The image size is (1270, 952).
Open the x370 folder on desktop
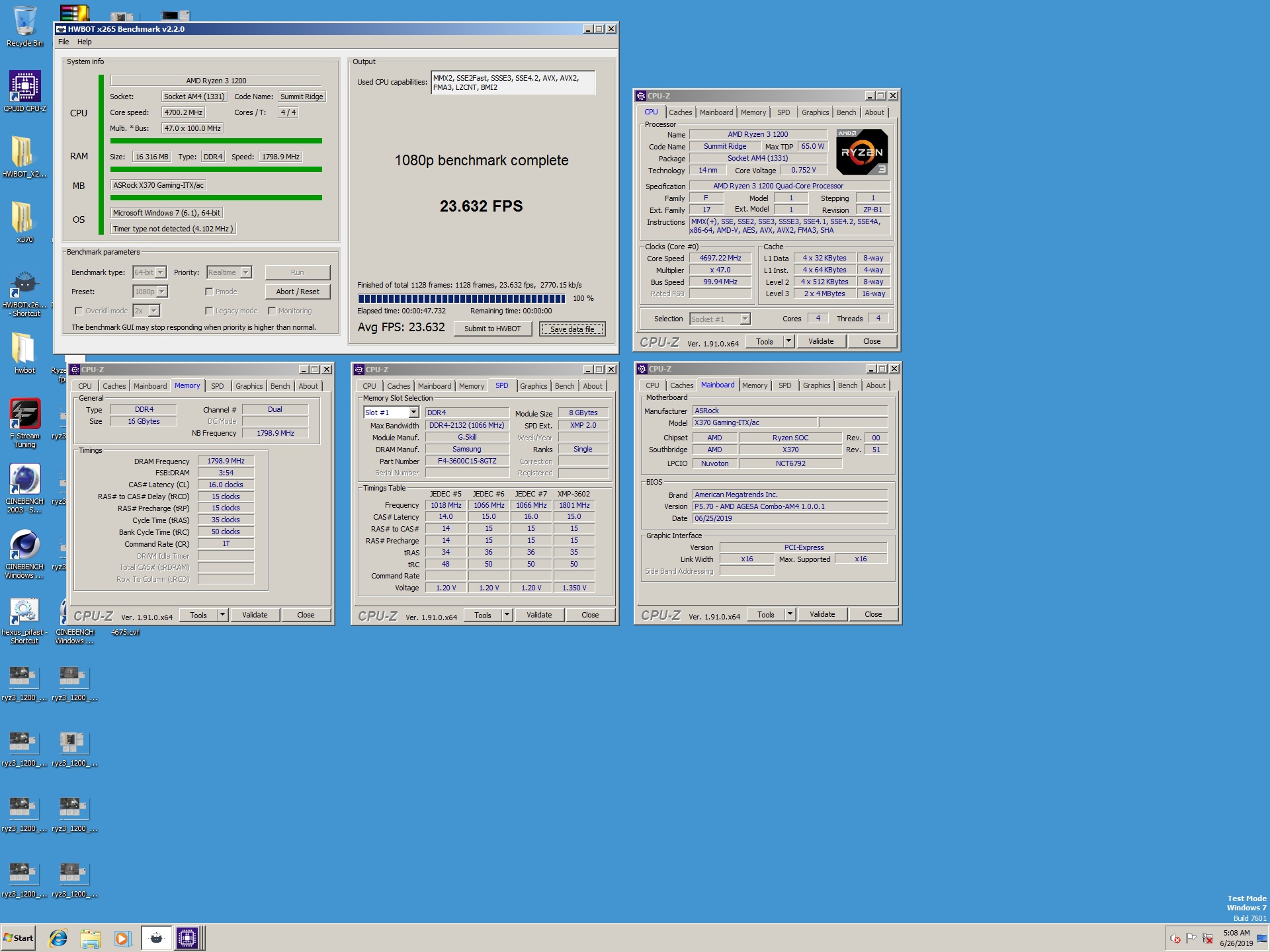[x=24, y=222]
